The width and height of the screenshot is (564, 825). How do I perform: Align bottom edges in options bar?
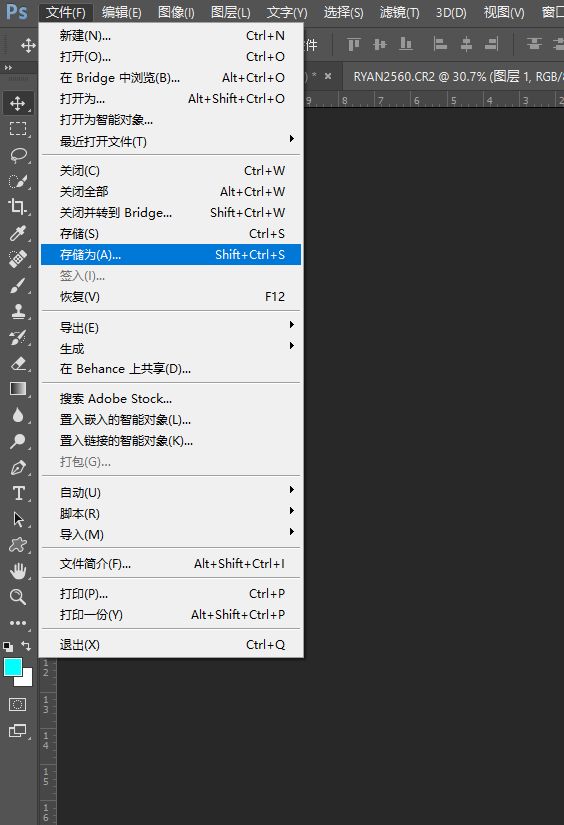point(405,45)
